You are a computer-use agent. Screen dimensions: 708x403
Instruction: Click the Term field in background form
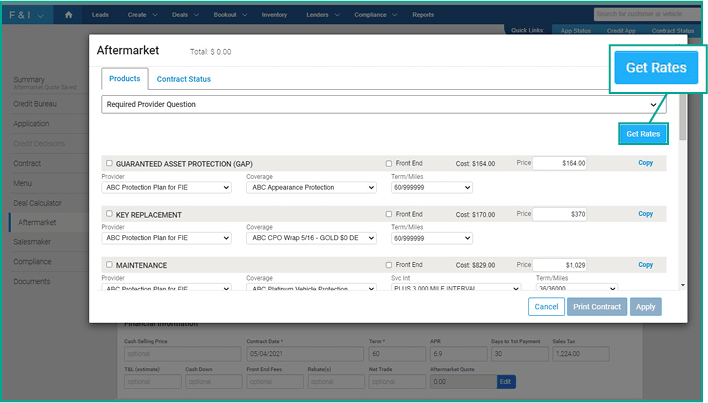pyautogui.click(x=397, y=354)
